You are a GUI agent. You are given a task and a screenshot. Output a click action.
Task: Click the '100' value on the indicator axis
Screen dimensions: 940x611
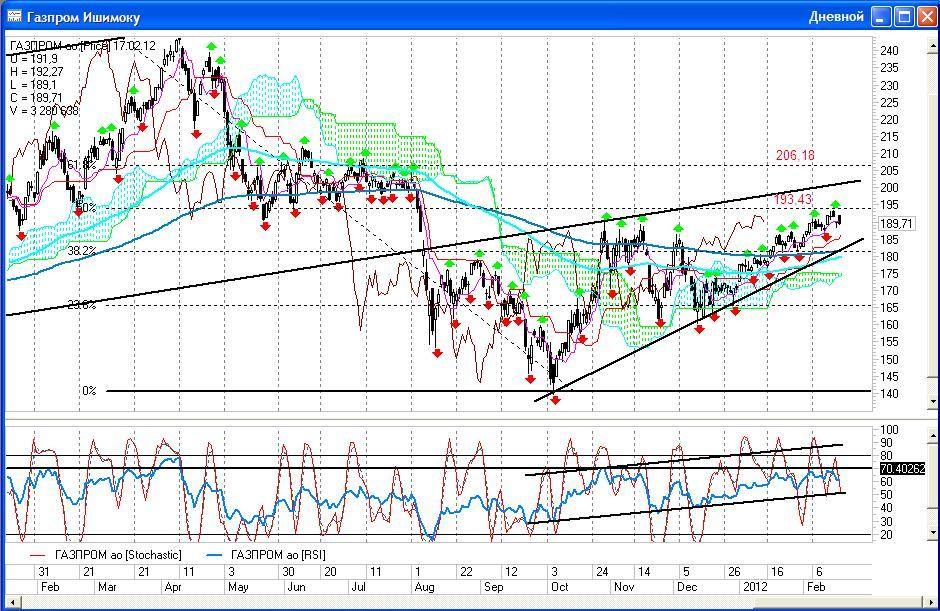(890, 429)
